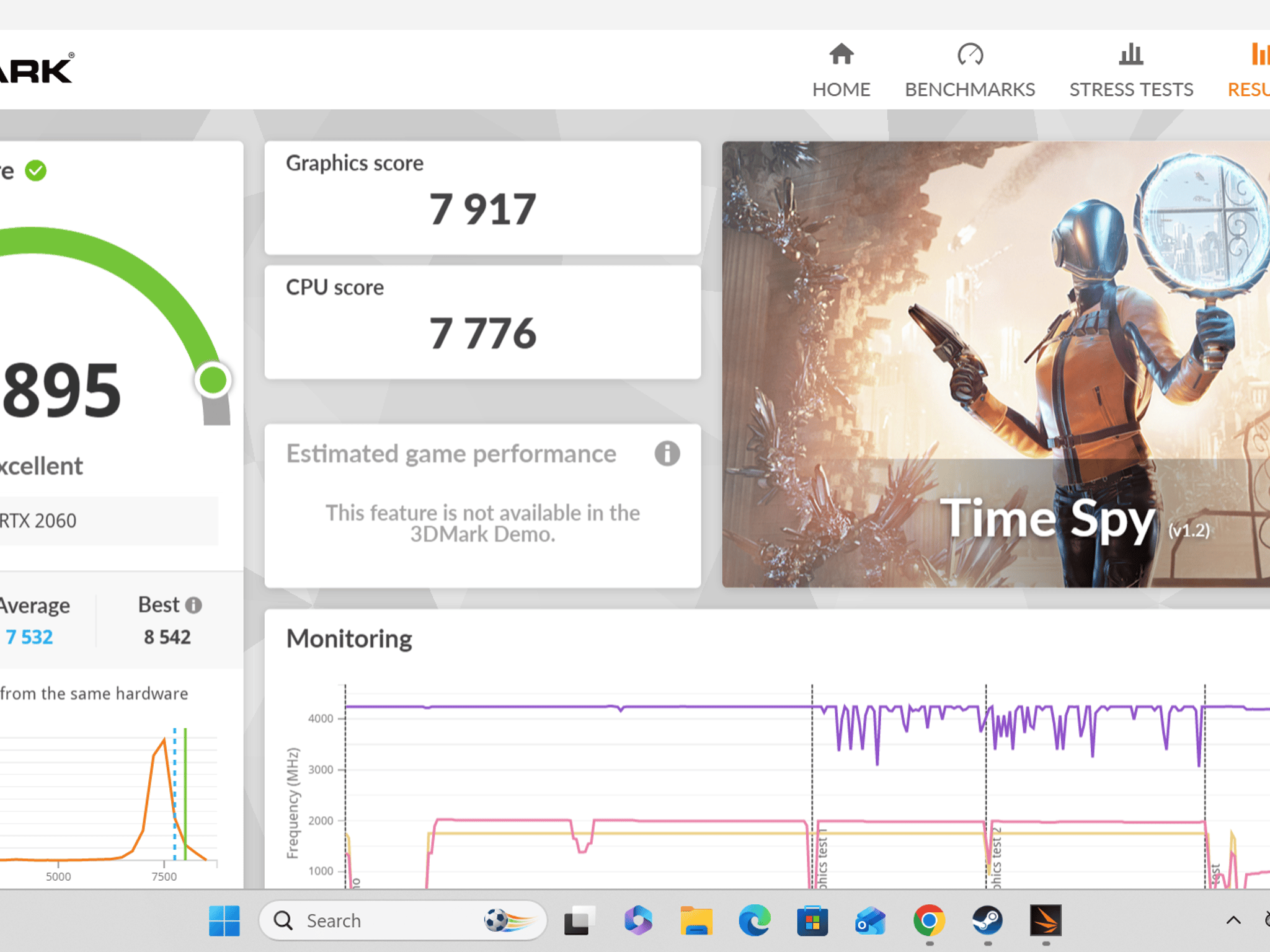Launch Copilot from the taskbar
Image resolution: width=1270 pixels, height=952 pixels.
[x=638, y=920]
